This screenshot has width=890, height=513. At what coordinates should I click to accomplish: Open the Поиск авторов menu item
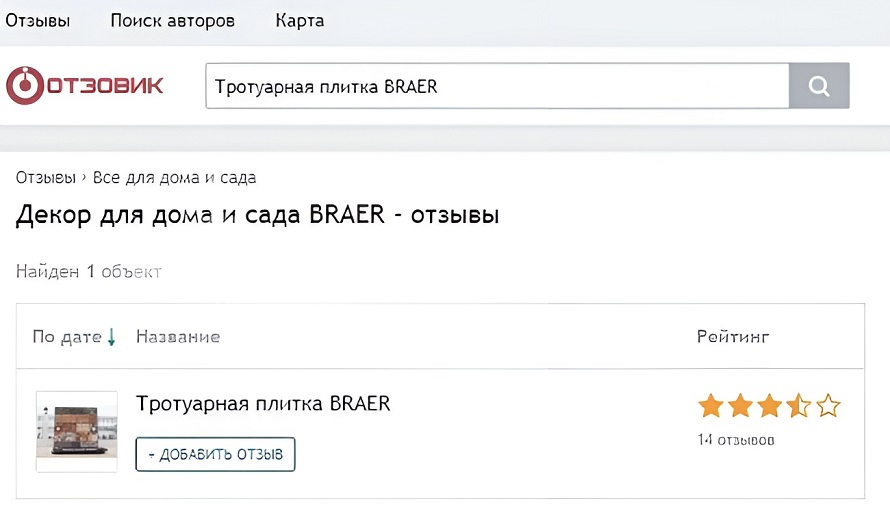point(173,21)
